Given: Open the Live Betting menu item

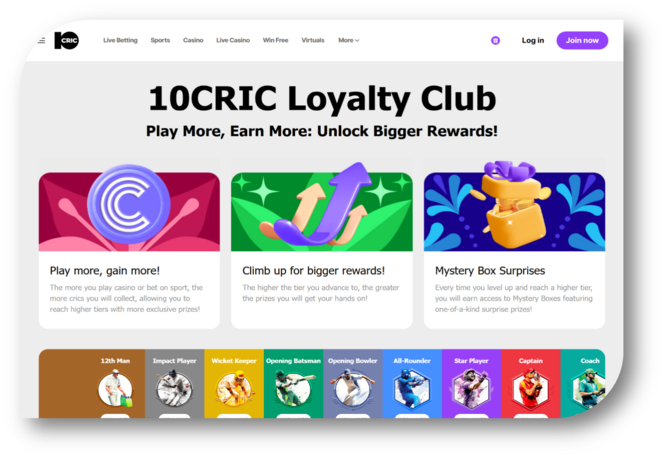Looking at the screenshot, I should [x=120, y=40].
